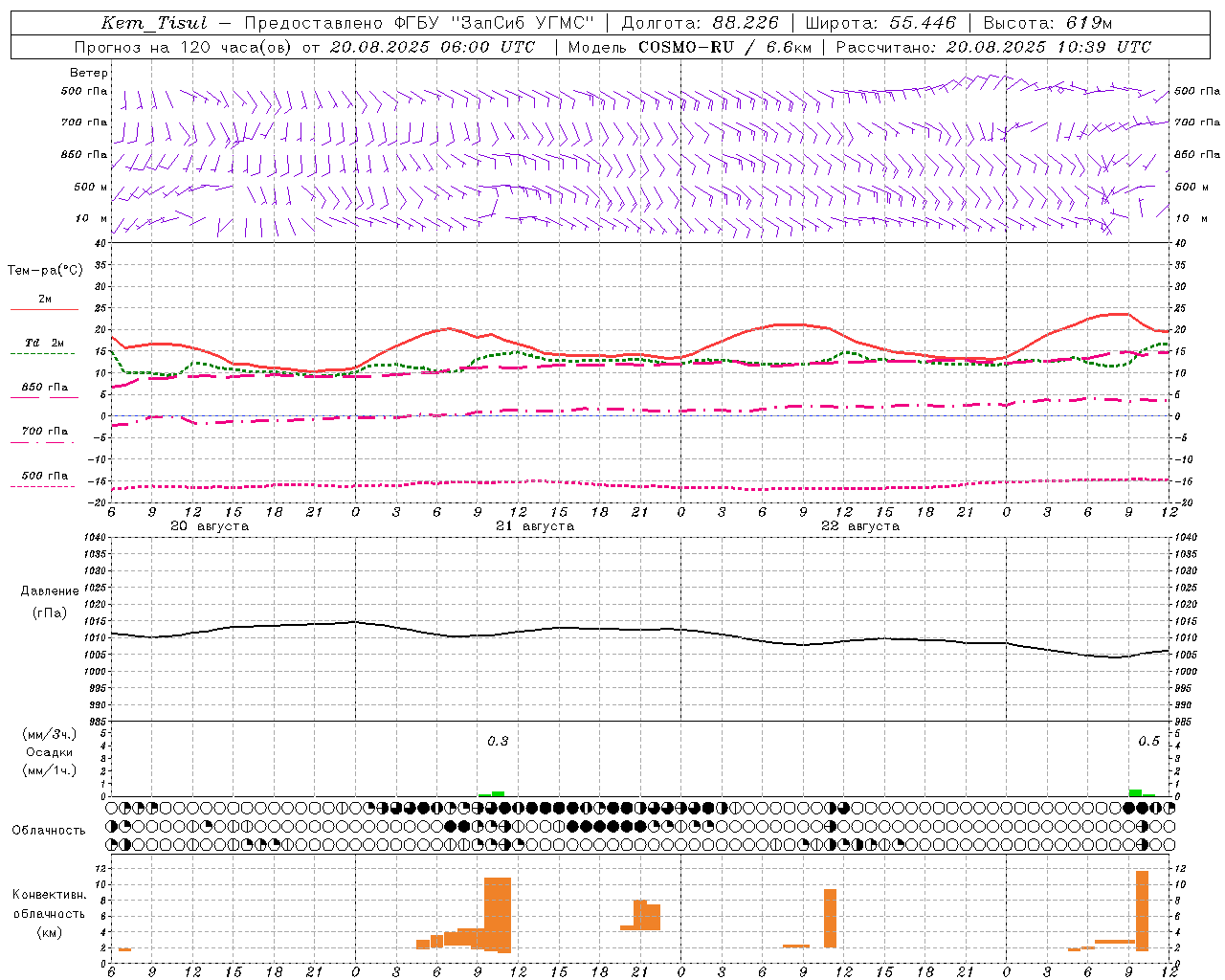Click the 'Широта: 55.446' latitude value
1225x980 pixels.
[880, 23]
